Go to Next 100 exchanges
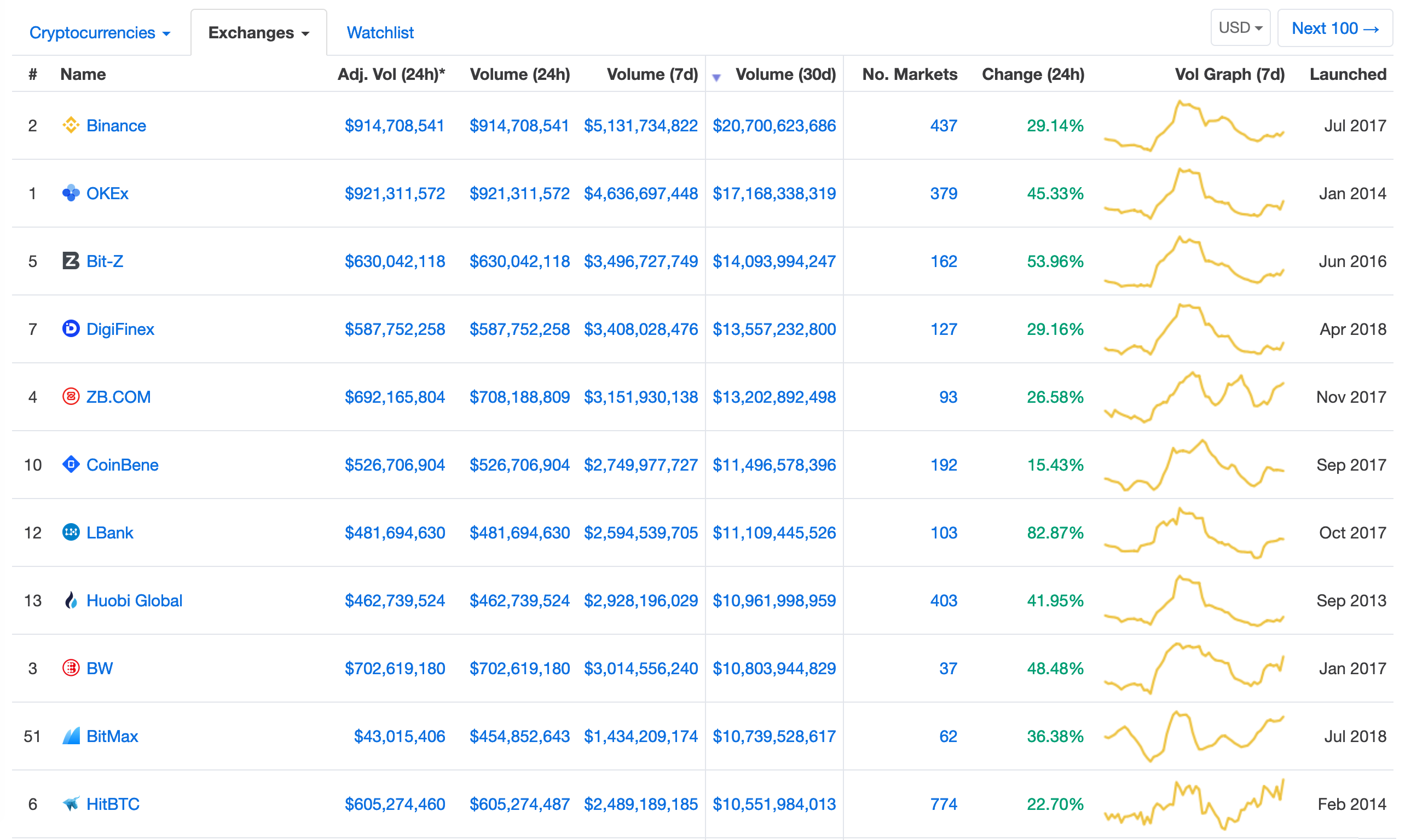 pos(1335,28)
